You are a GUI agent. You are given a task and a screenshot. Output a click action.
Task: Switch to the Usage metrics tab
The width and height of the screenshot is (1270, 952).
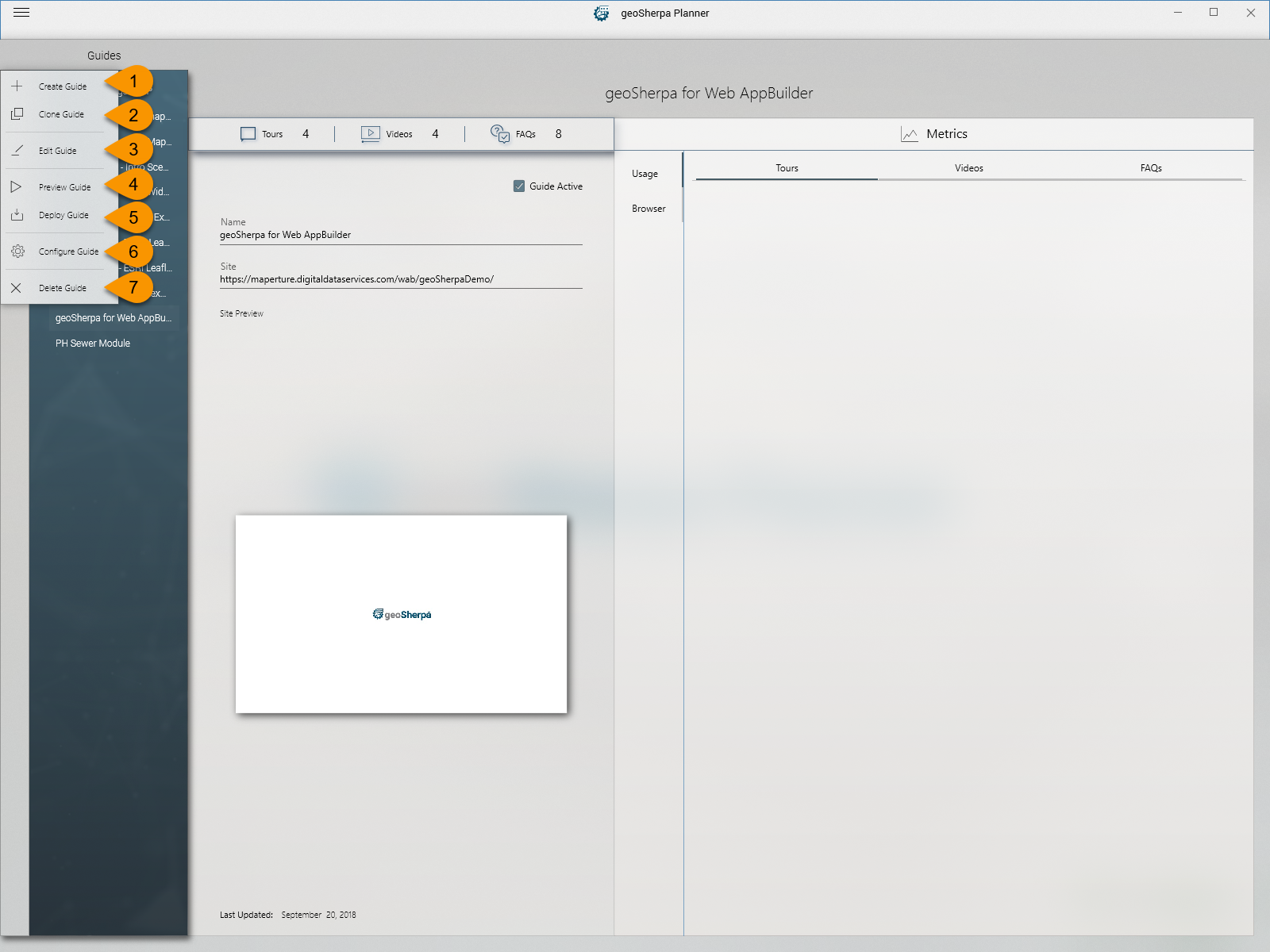(645, 174)
